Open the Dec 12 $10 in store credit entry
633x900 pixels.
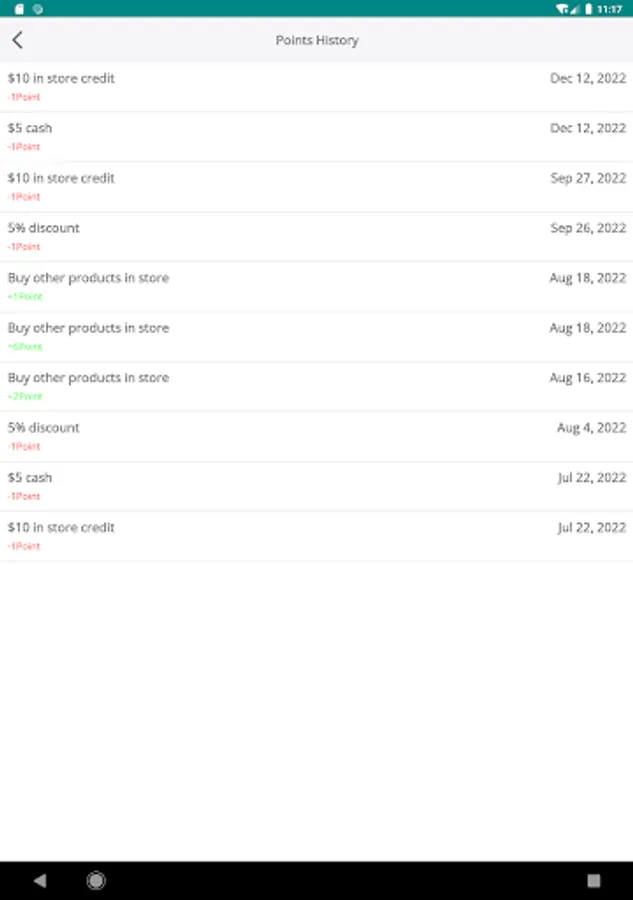[x=316, y=87]
